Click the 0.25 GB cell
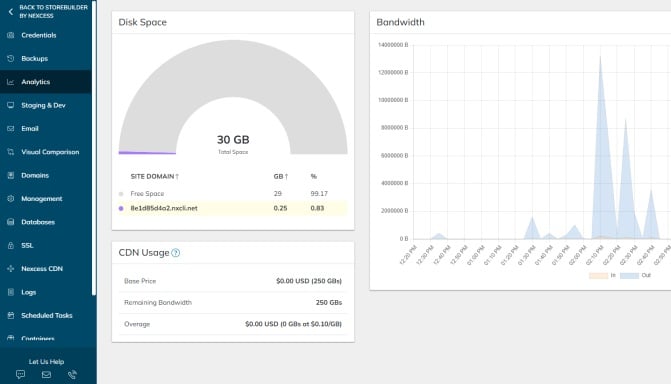Viewport: 671px width, 384px height. 280,208
